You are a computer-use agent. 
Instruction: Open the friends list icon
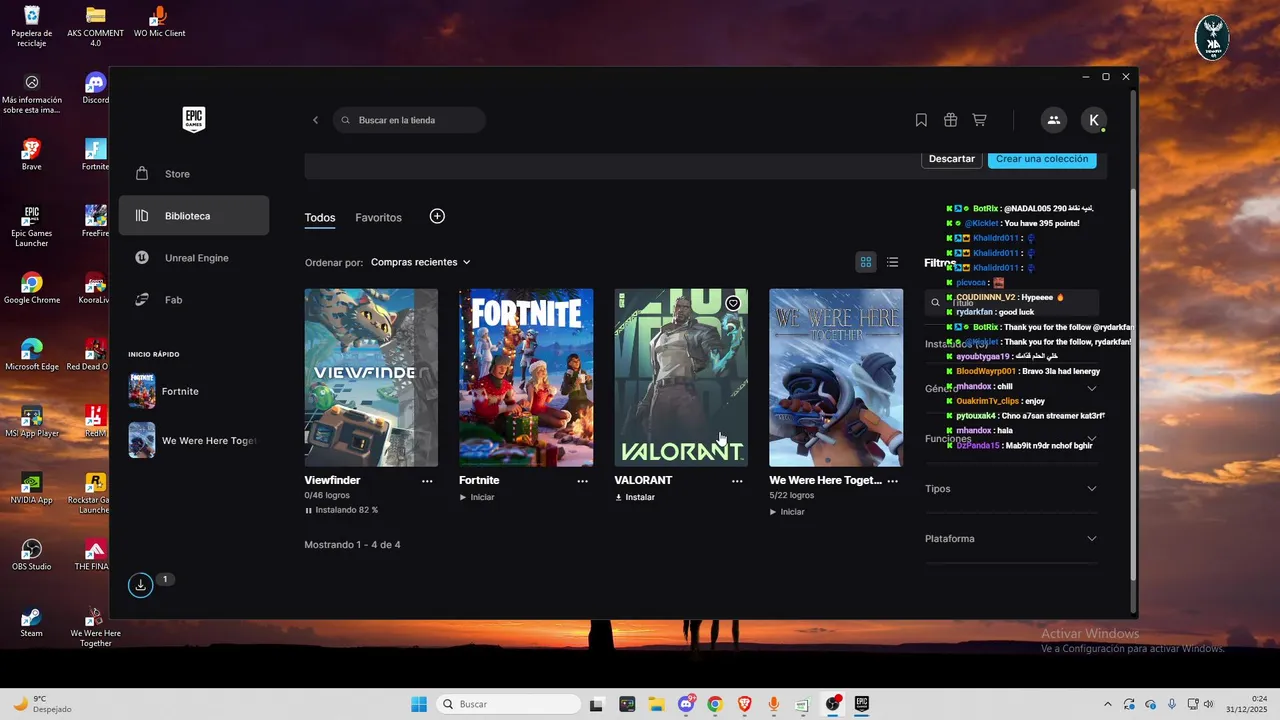tap(1053, 120)
